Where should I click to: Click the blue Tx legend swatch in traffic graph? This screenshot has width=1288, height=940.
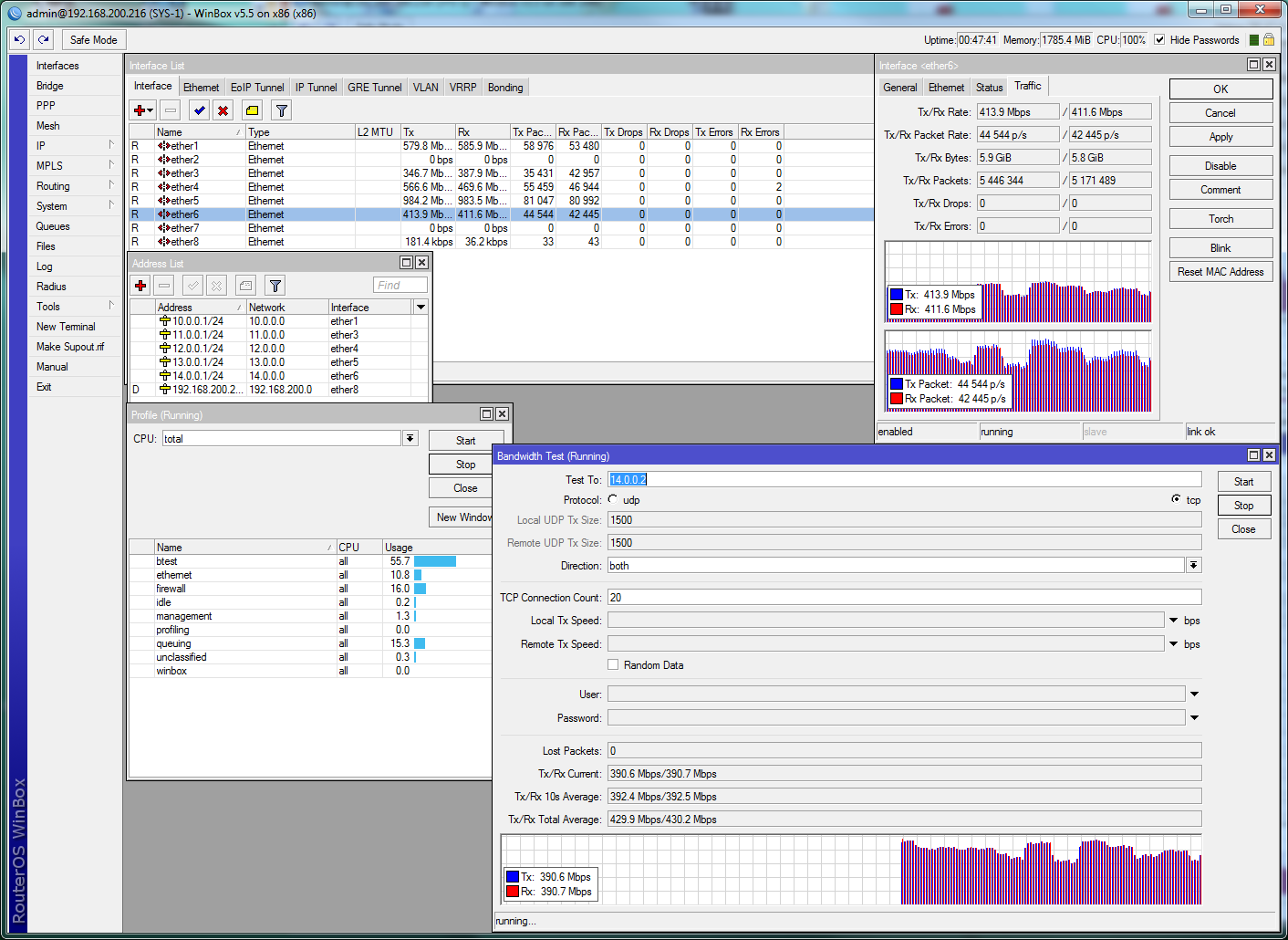[x=898, y=294]
